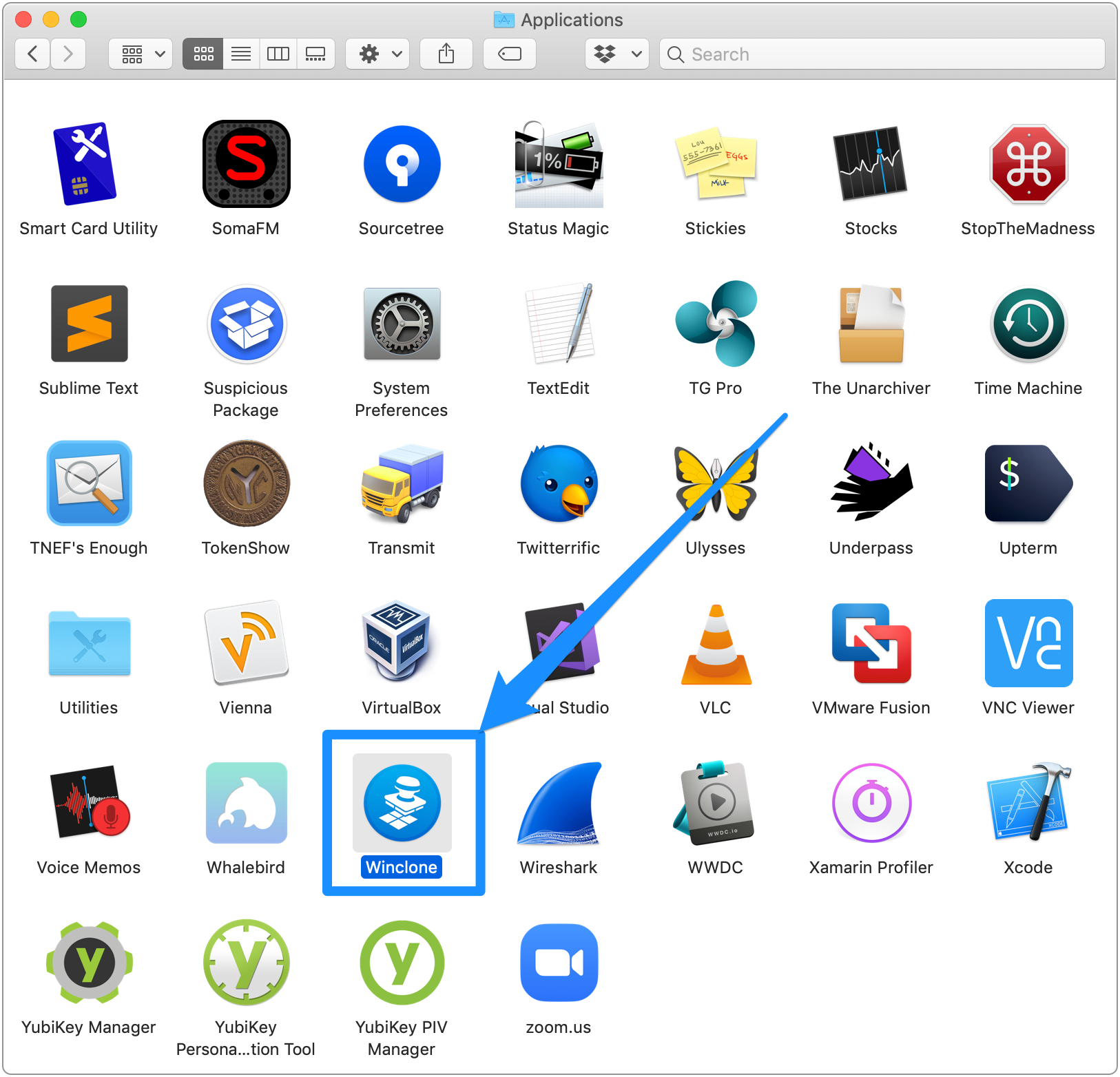Click the Time Machine icon

1028,324
